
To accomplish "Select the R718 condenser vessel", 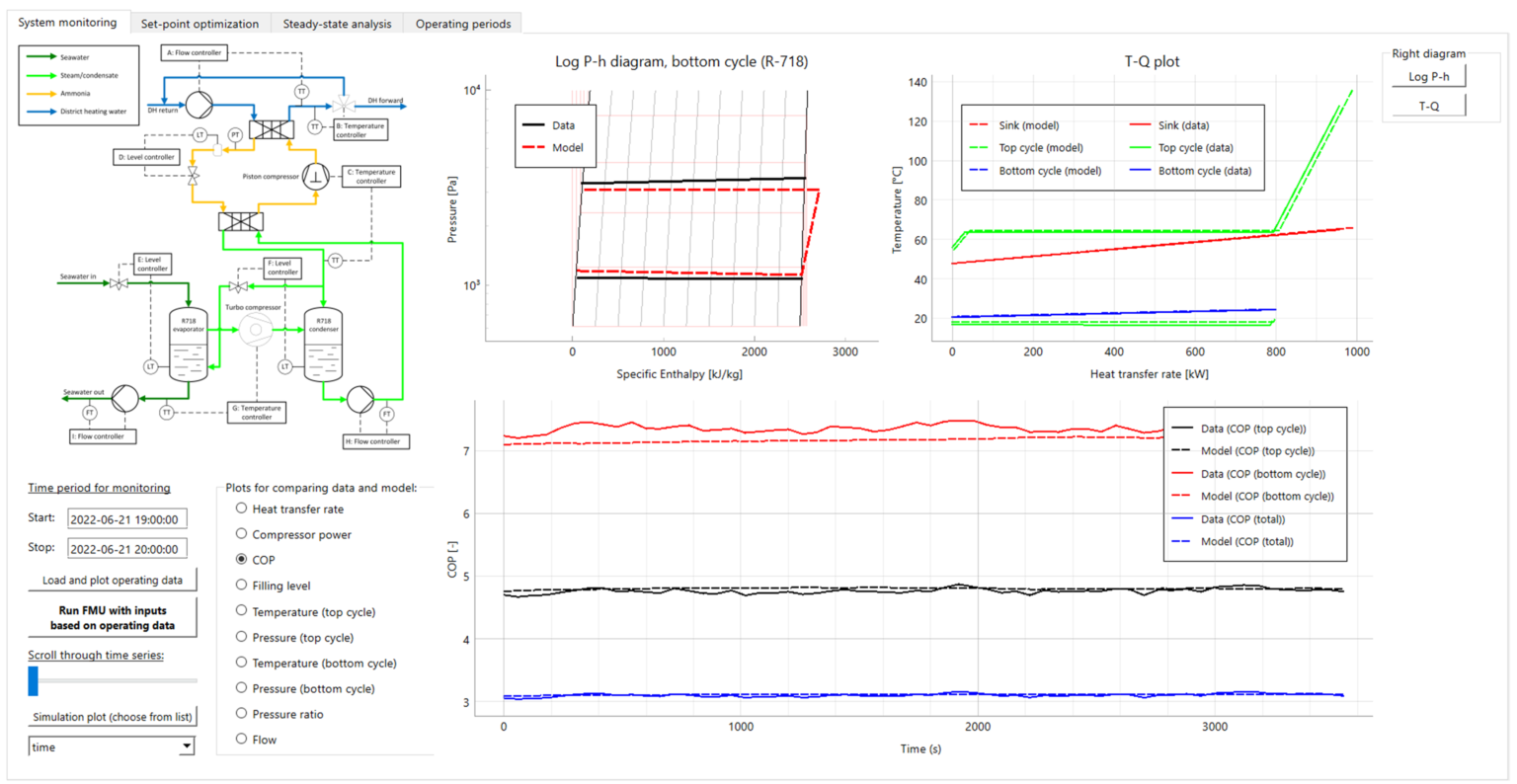I will coord(323,346).
